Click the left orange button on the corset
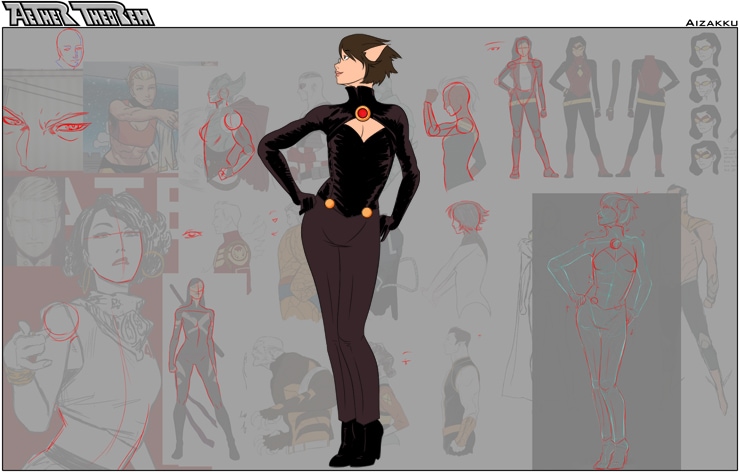The height and width of the screenshot is (473, 740). point(329,204)
